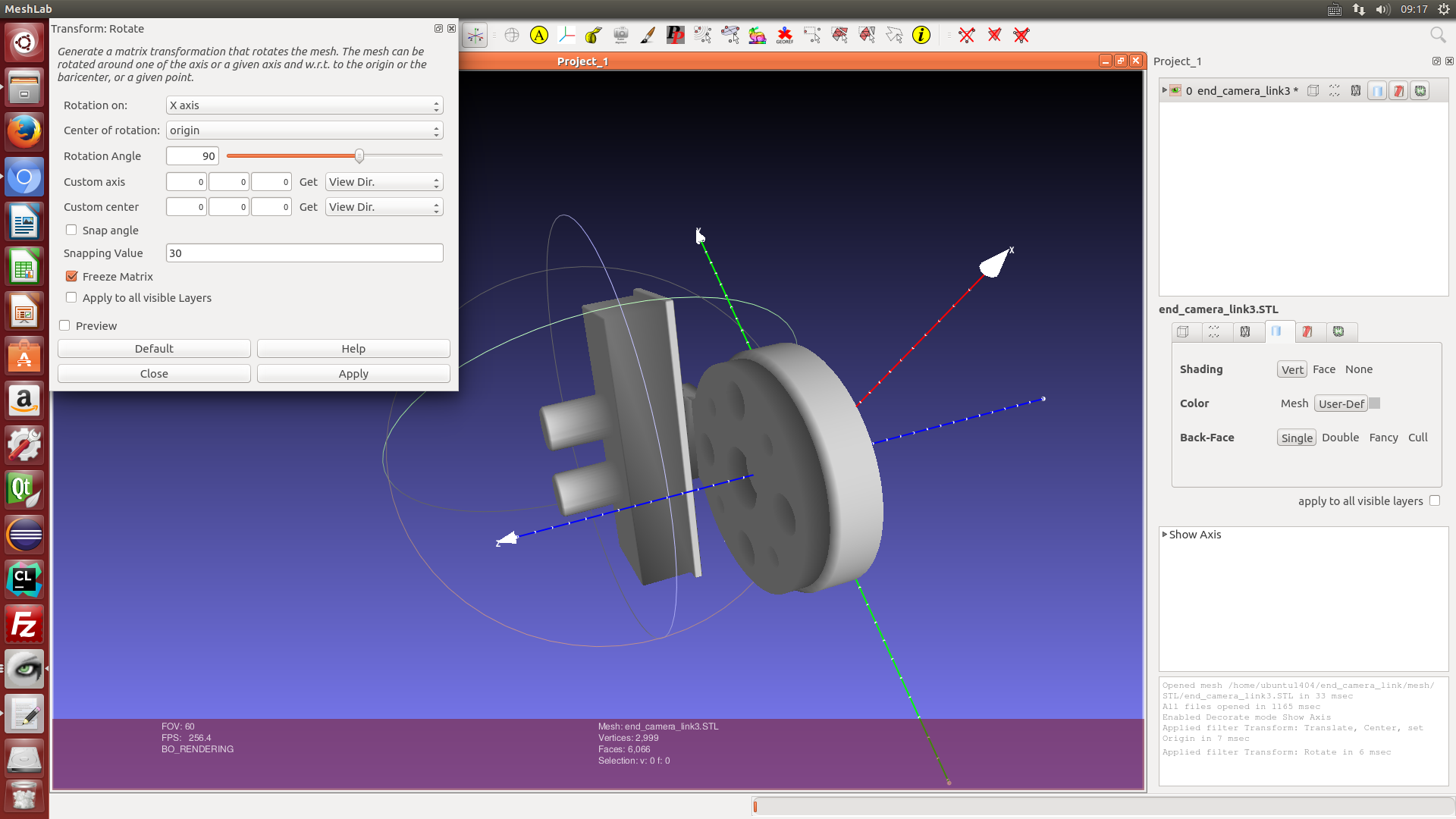This screenshot has height=819, width=1456.
Task: Select the Quality Mapper rainbow bunny icon
Action: 758,35
